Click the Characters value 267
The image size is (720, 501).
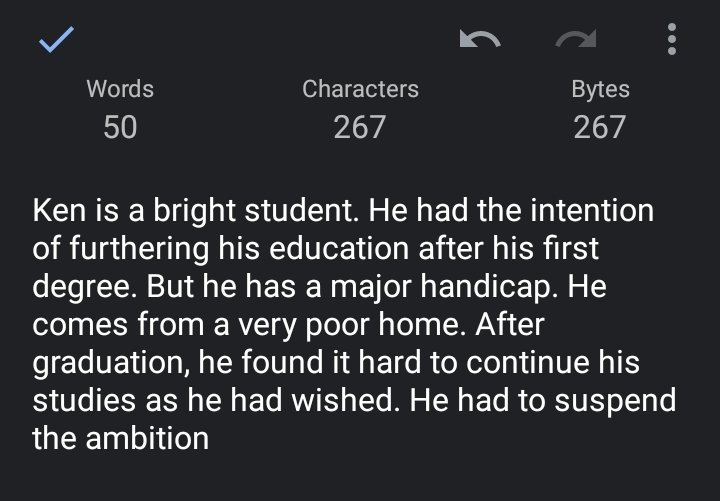(x=360, y=127)
